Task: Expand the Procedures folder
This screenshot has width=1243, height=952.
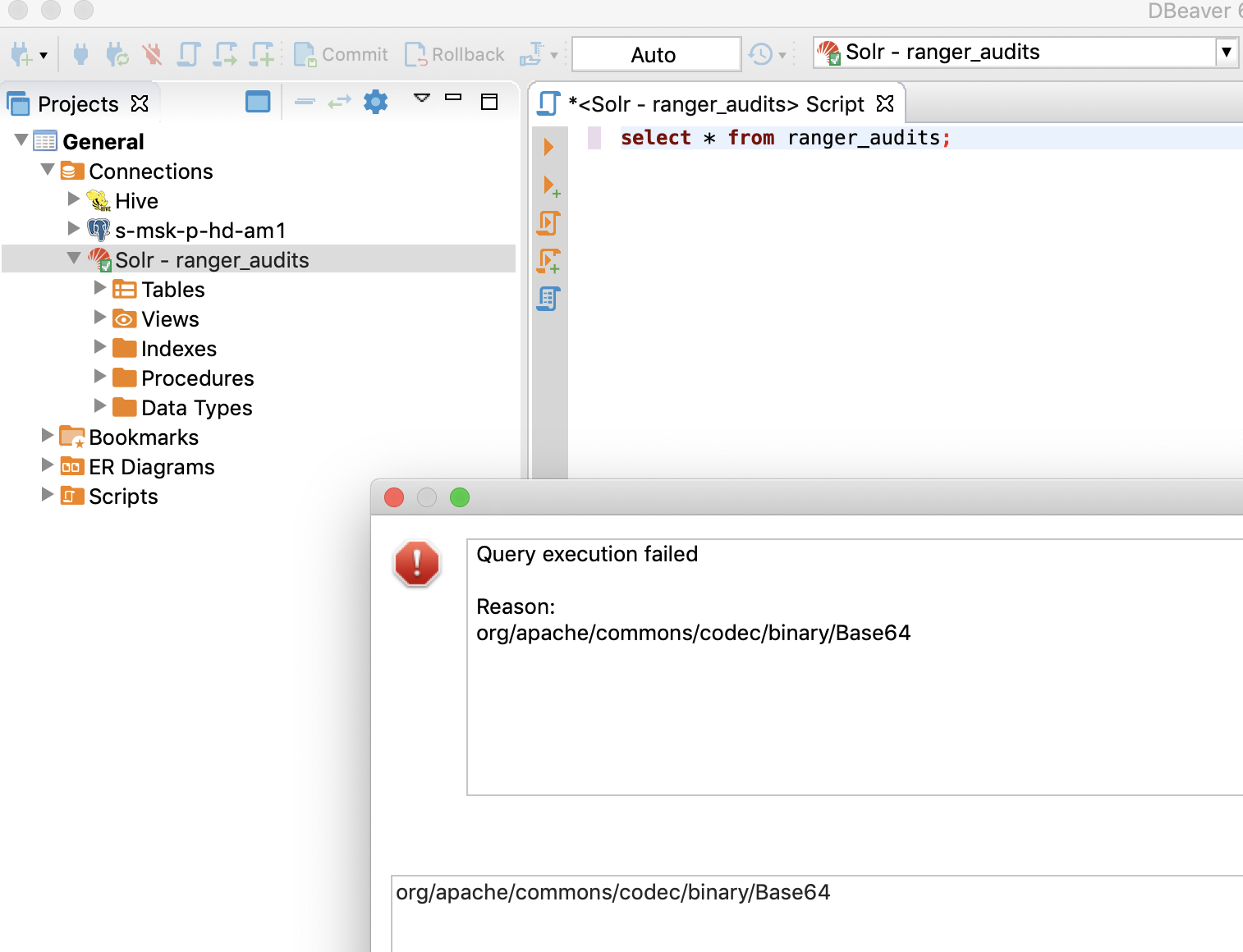Action: [100, 376]
